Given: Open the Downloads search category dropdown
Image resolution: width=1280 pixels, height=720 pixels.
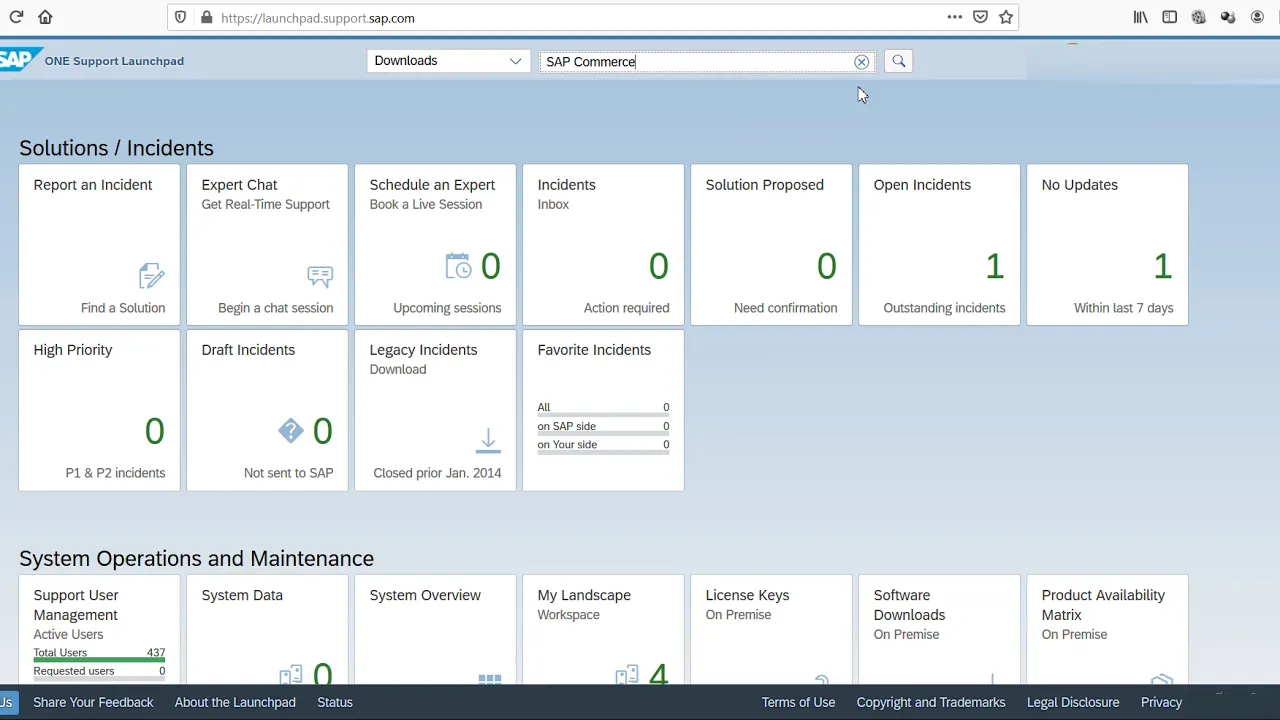Looking at the screenshot, I should click(x=448, y=61).
